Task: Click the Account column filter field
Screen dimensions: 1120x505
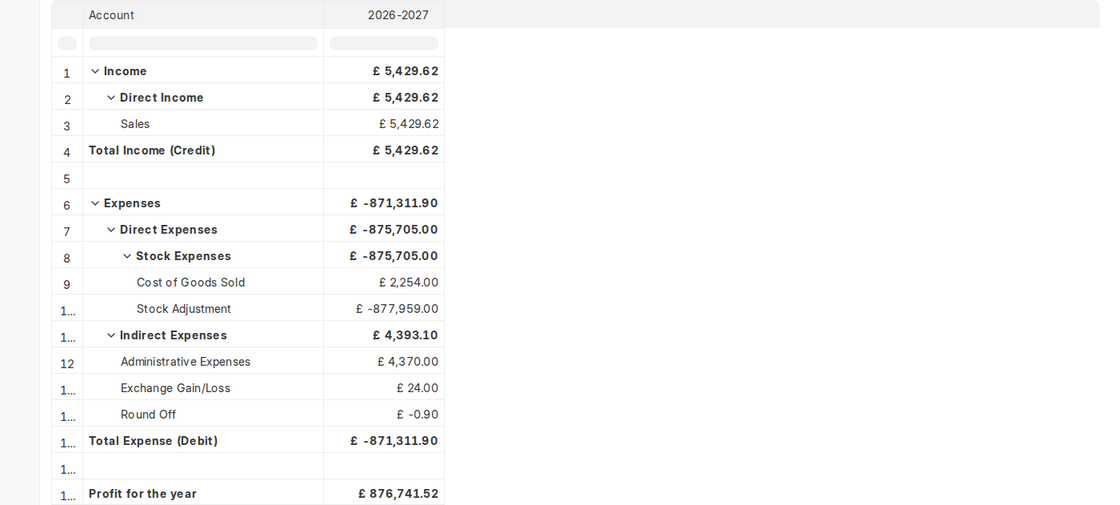Action: pos(203,44)
